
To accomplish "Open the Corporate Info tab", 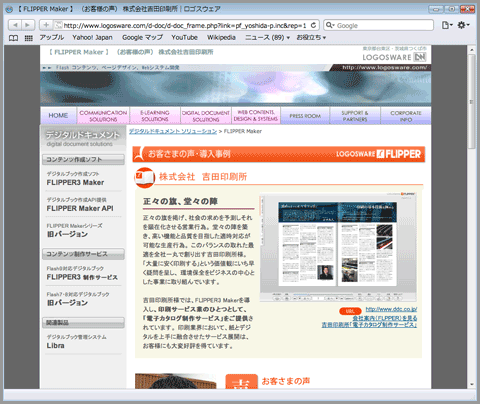I will pyautogui.click(x=406, y=116).
